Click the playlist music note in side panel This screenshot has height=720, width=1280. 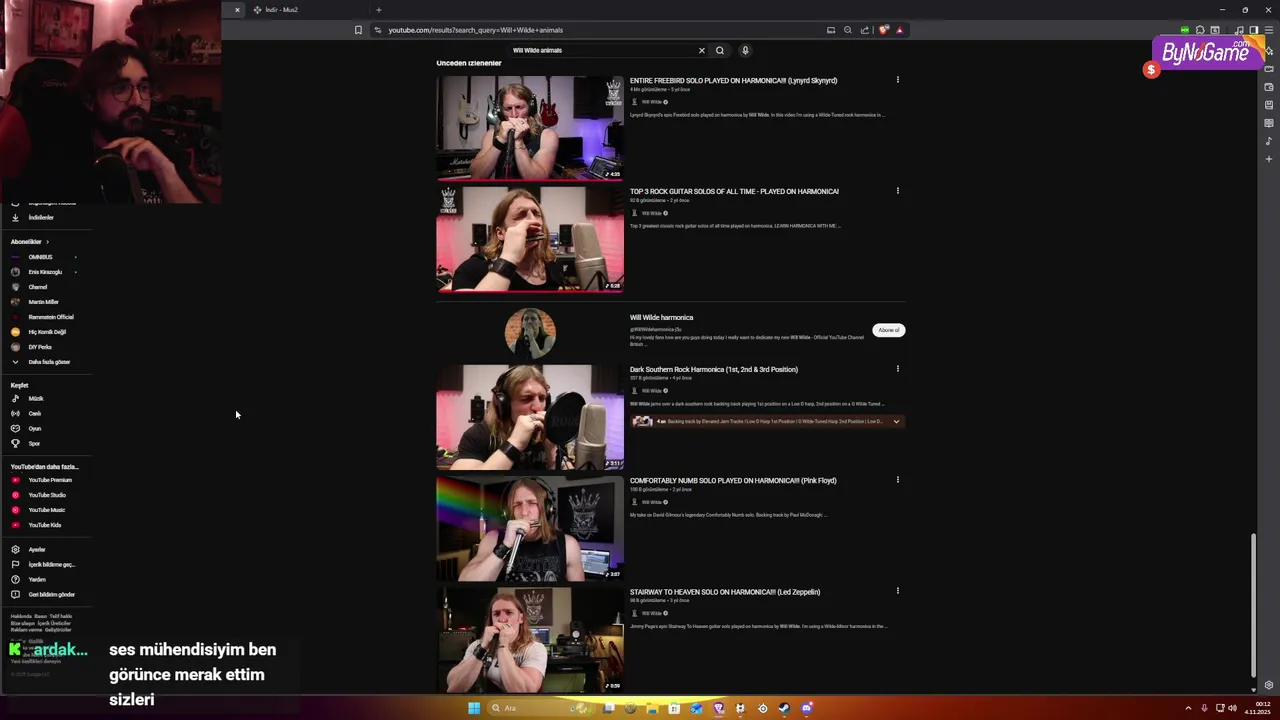[1269, 141]
